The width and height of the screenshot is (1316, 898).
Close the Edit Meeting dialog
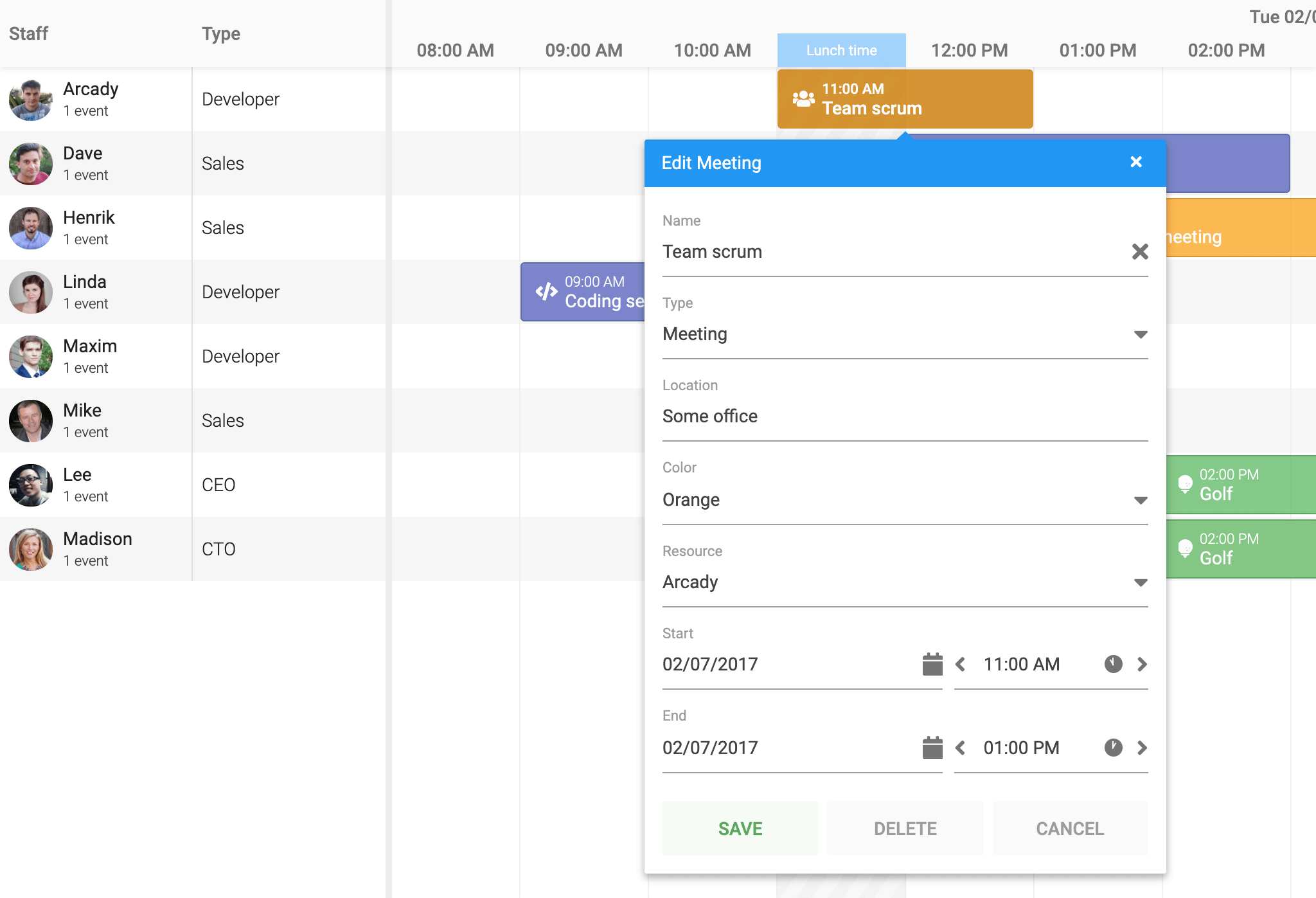tap(1136, 163)
